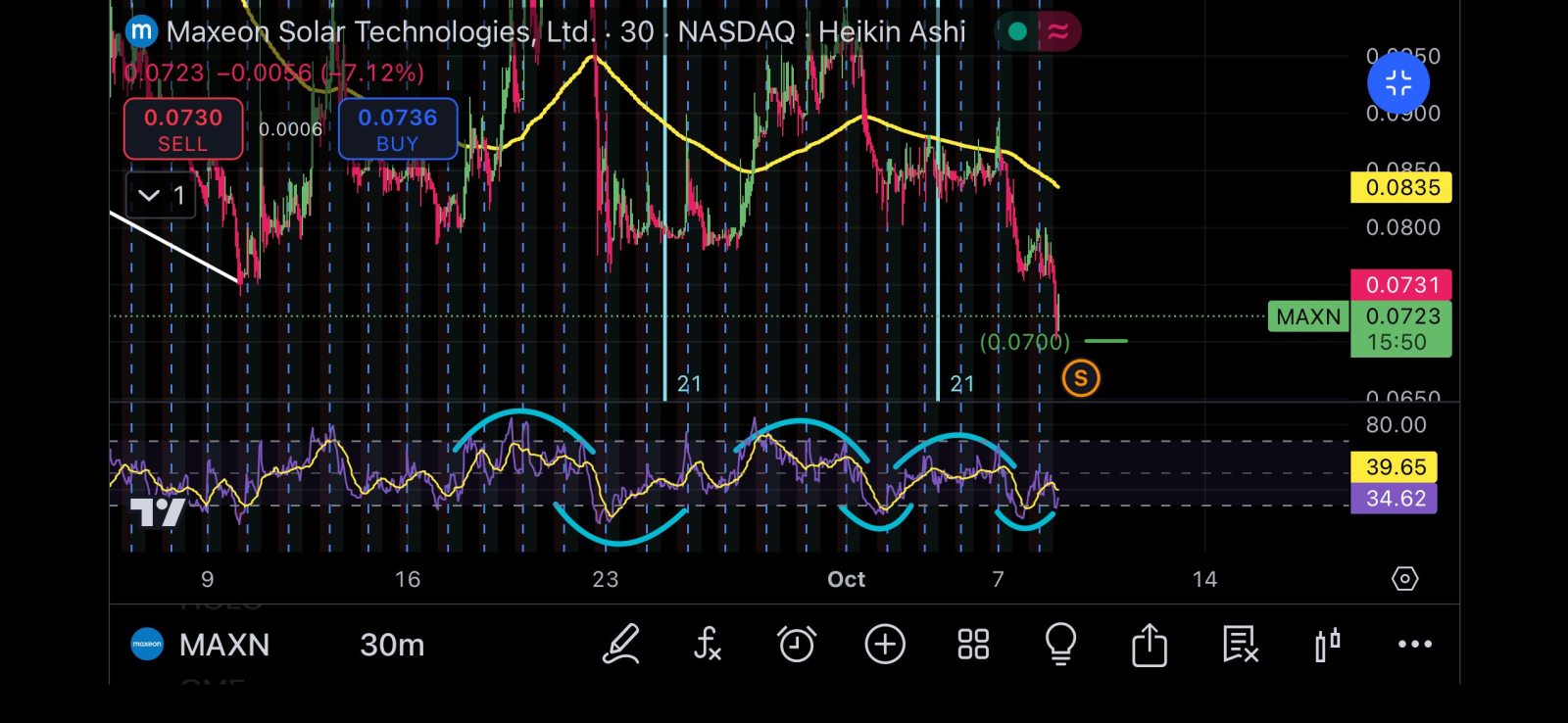Open the layout grid icon

coord(973,645)
